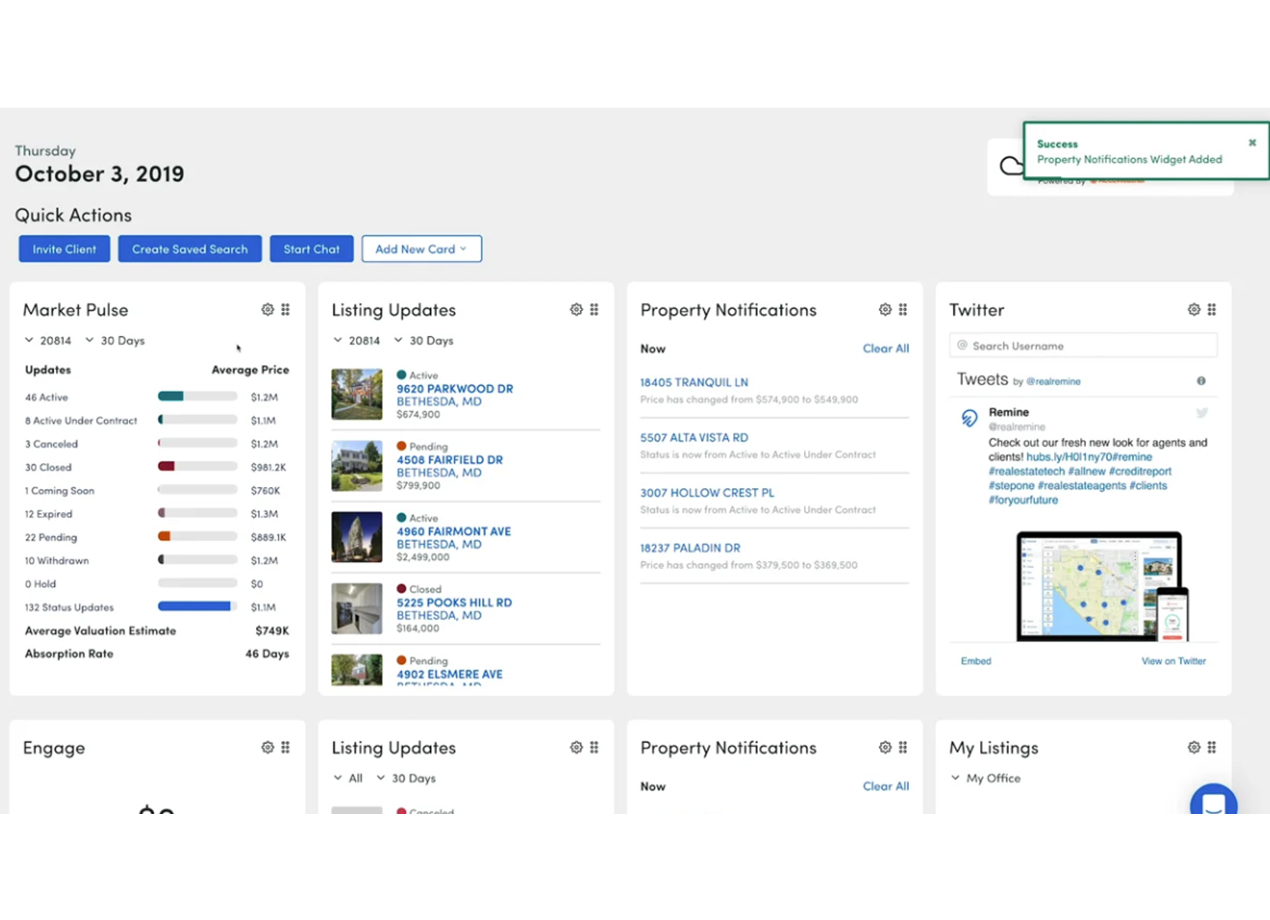1270x920 pixels.
Task: Click the Search Username field in Twitter card
Action: click(1084, 346)
